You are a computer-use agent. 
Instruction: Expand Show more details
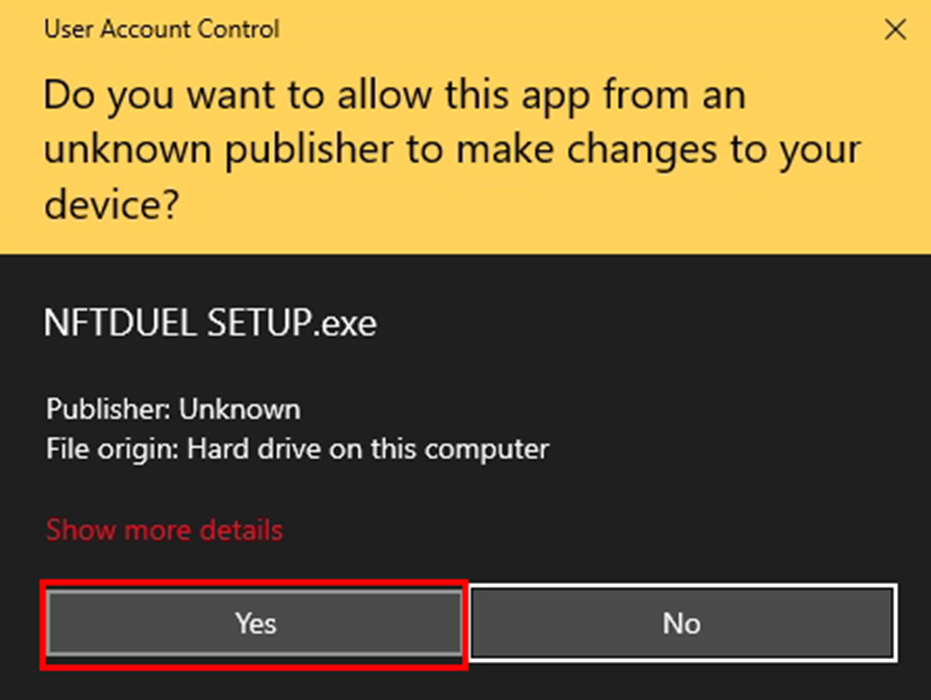164,529
